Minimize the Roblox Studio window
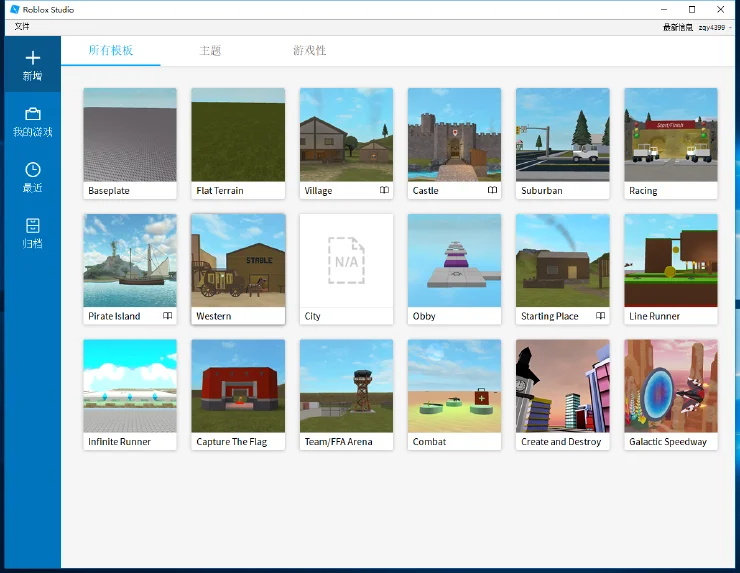 pos(664,9)
